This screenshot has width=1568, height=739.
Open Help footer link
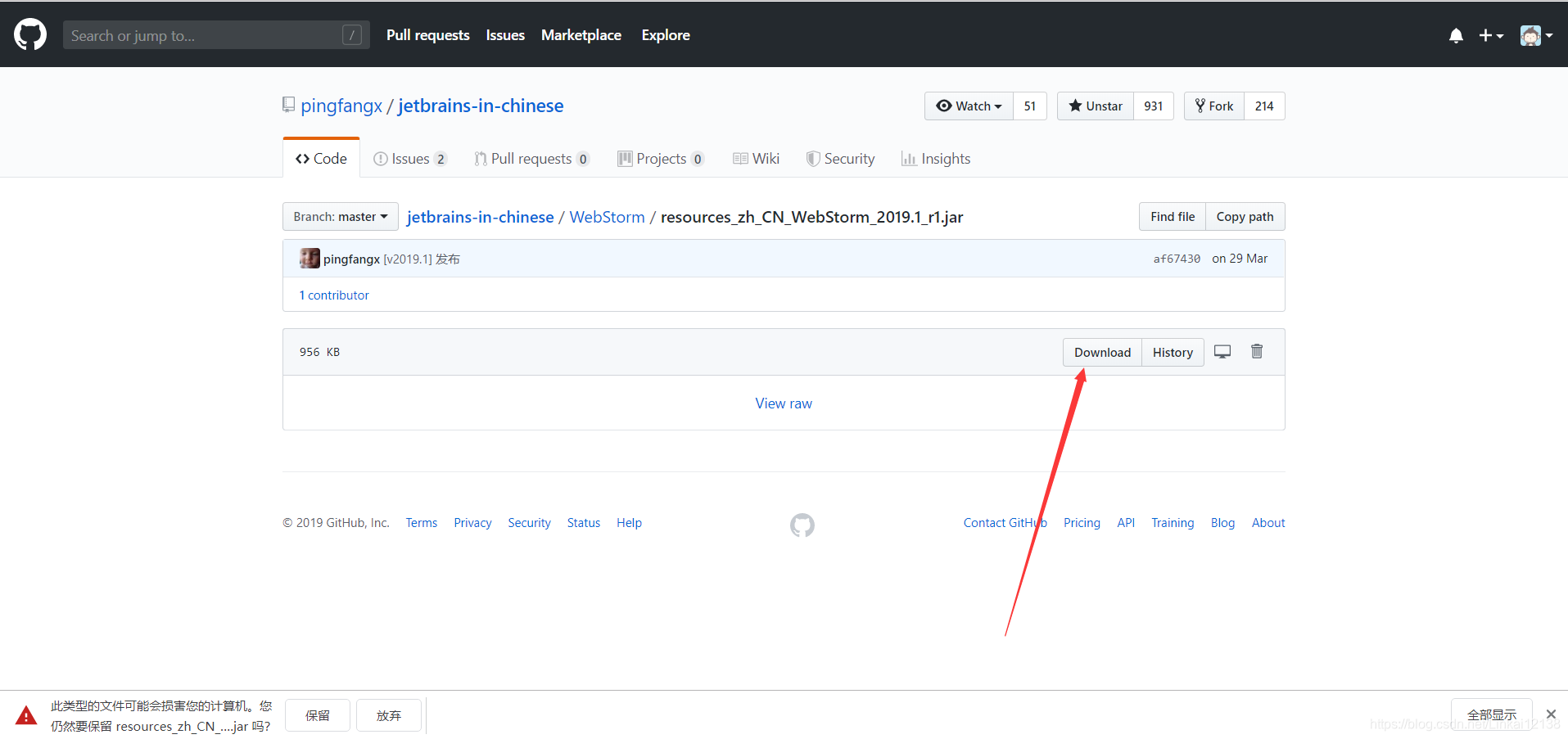(x=629, y=523)
